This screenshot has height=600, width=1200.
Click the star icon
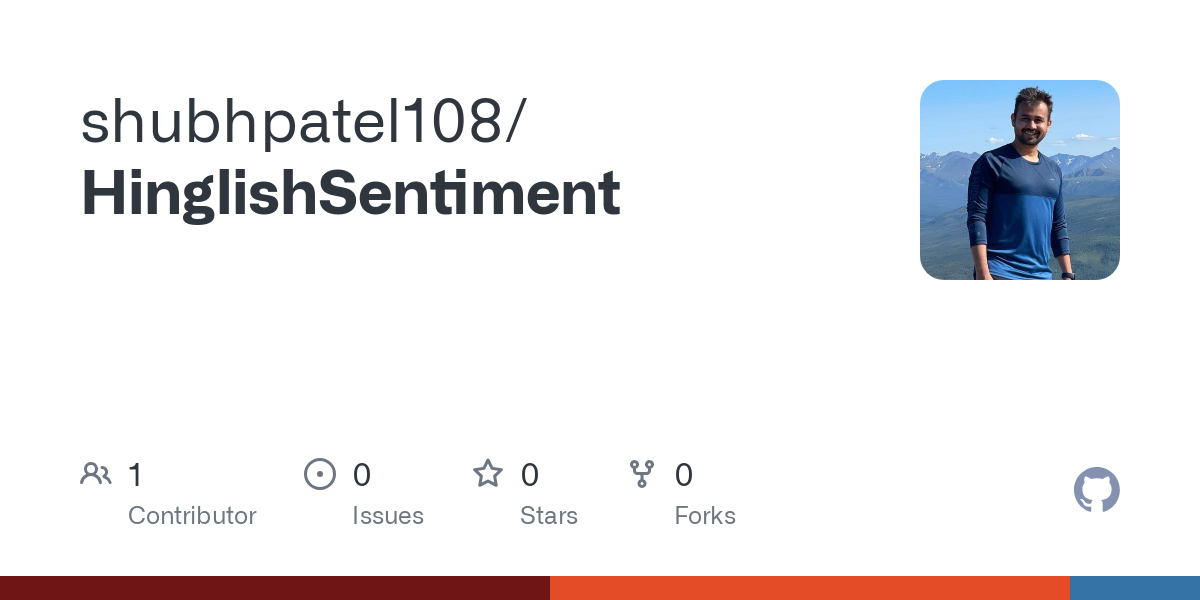click(488, 473)
